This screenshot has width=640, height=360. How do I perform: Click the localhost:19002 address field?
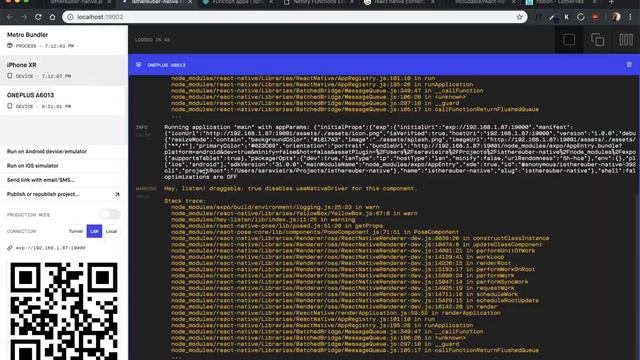point(294,17)
